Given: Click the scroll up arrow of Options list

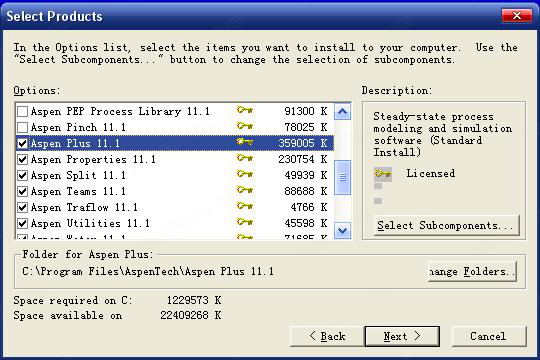Looking at the screenshot, I should (342, 111).
